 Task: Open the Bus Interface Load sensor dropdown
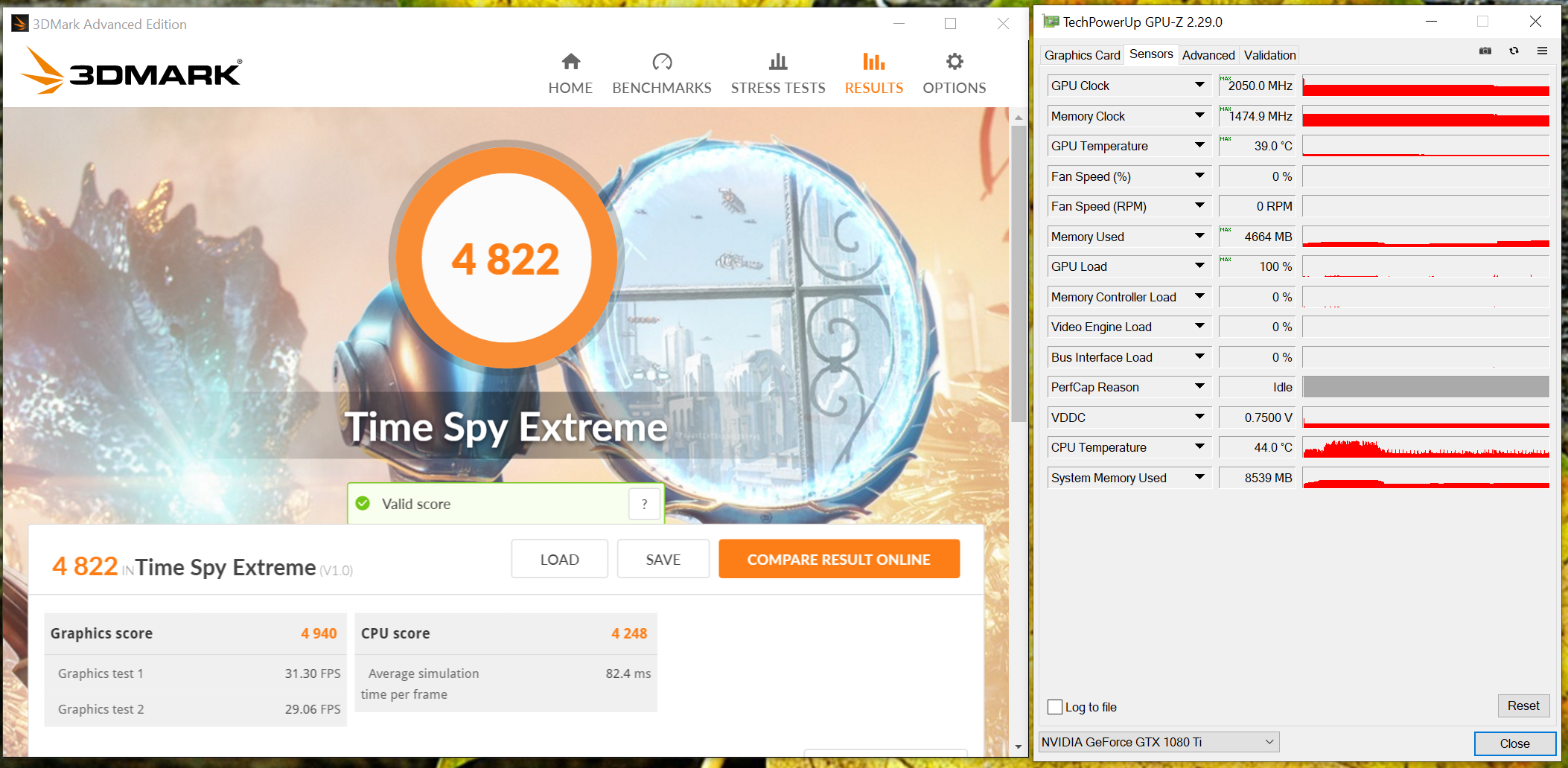pyautogui.click(x=1199, y=357)
